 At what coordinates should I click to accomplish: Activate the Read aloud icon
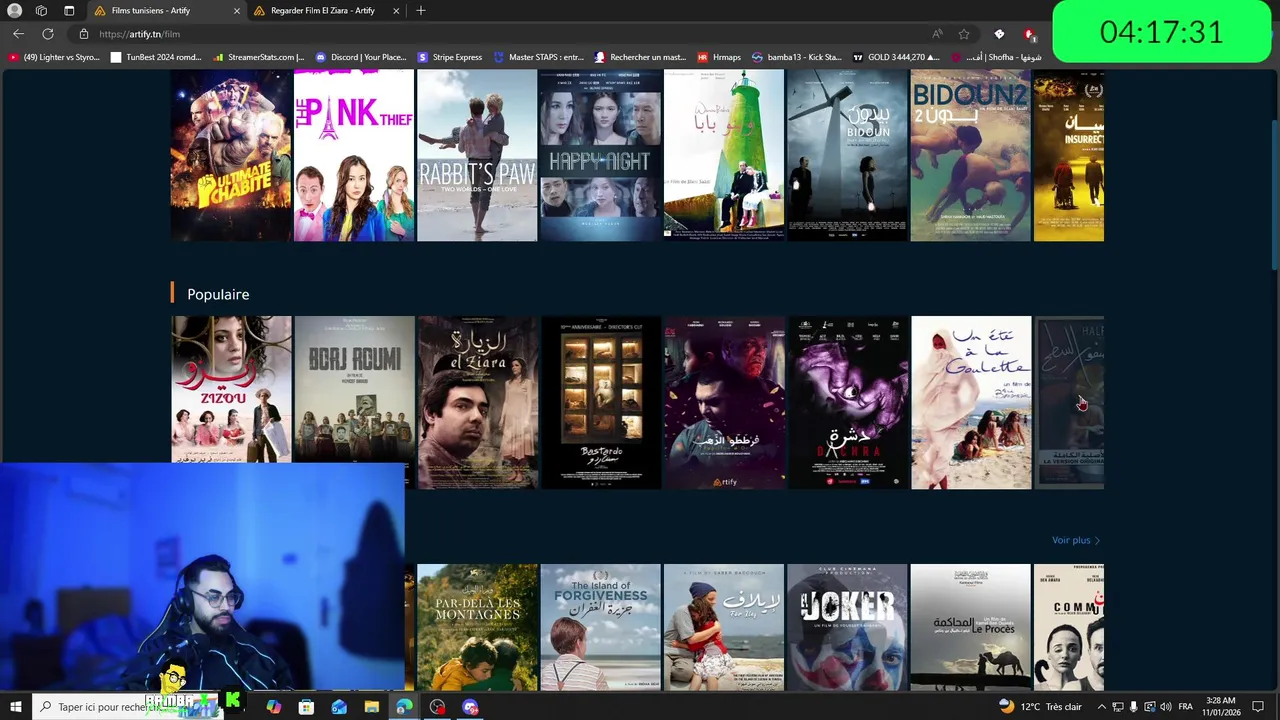click(937, 34)
